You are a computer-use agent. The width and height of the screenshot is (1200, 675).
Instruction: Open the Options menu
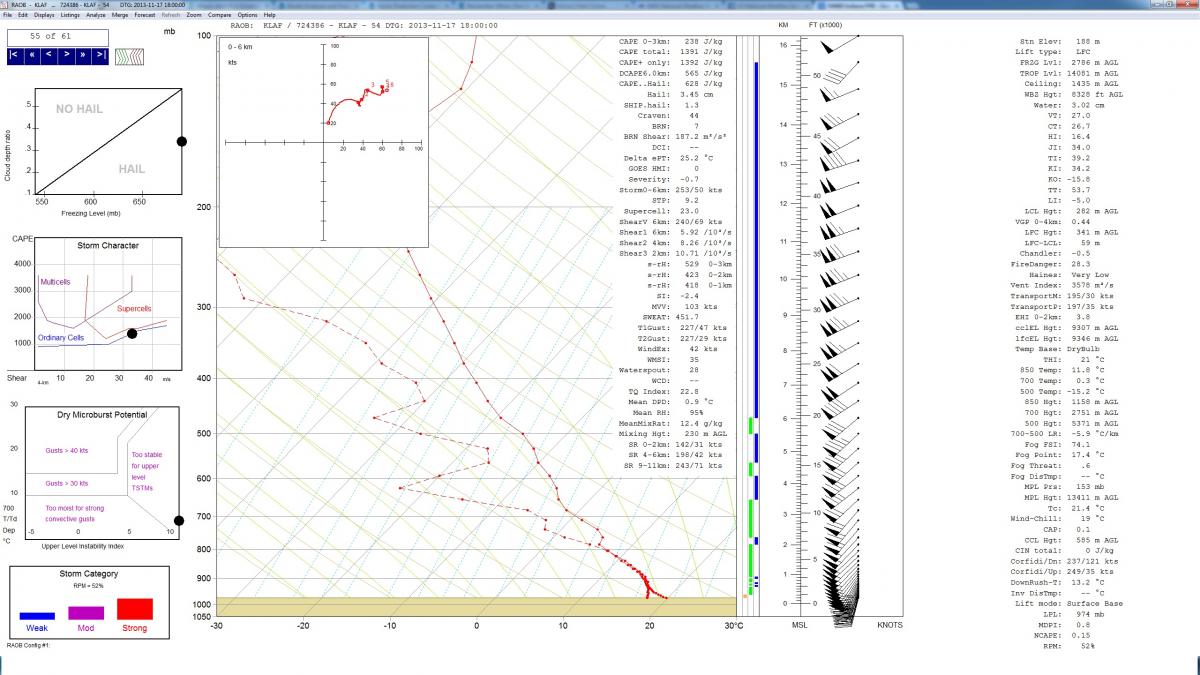(247, 15)
